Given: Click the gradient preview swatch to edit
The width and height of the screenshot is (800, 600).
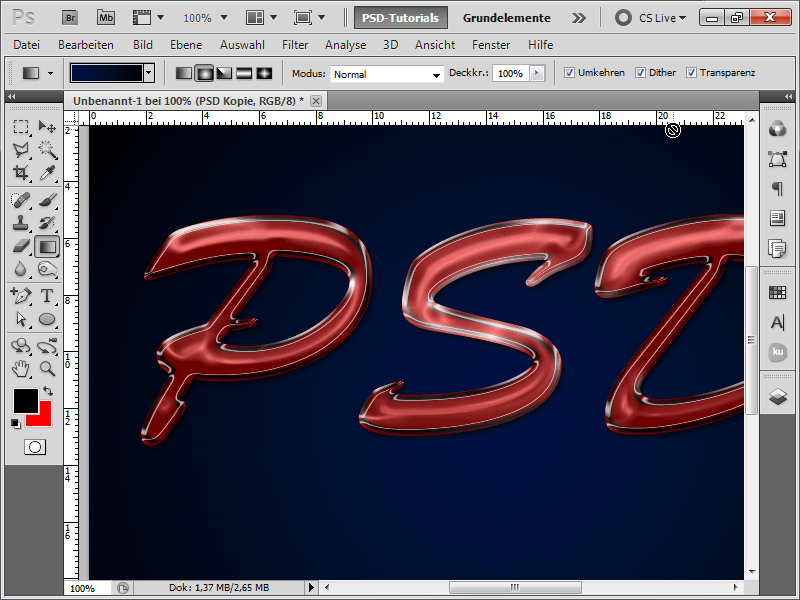Looking at the screenshot, I should pyautogui.click(x=107, y=73).
